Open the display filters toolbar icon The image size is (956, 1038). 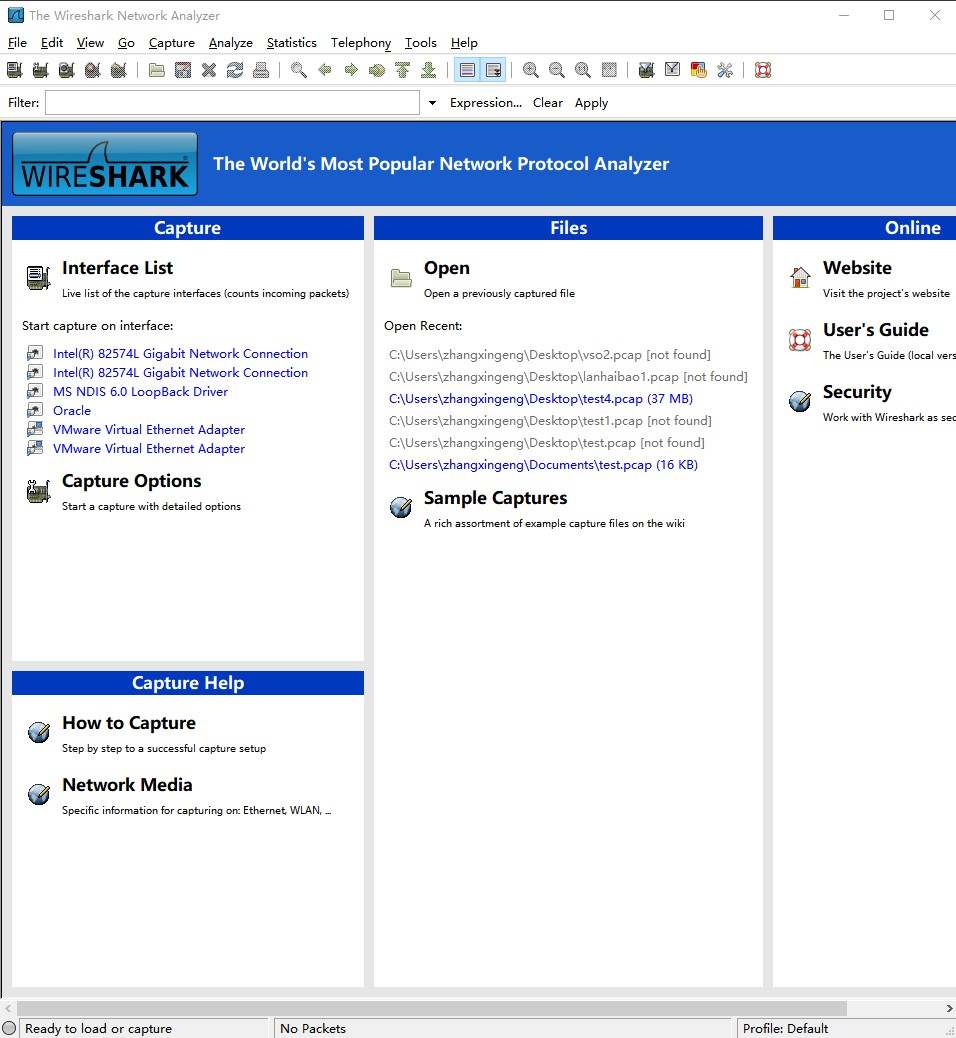click(673, 70)
